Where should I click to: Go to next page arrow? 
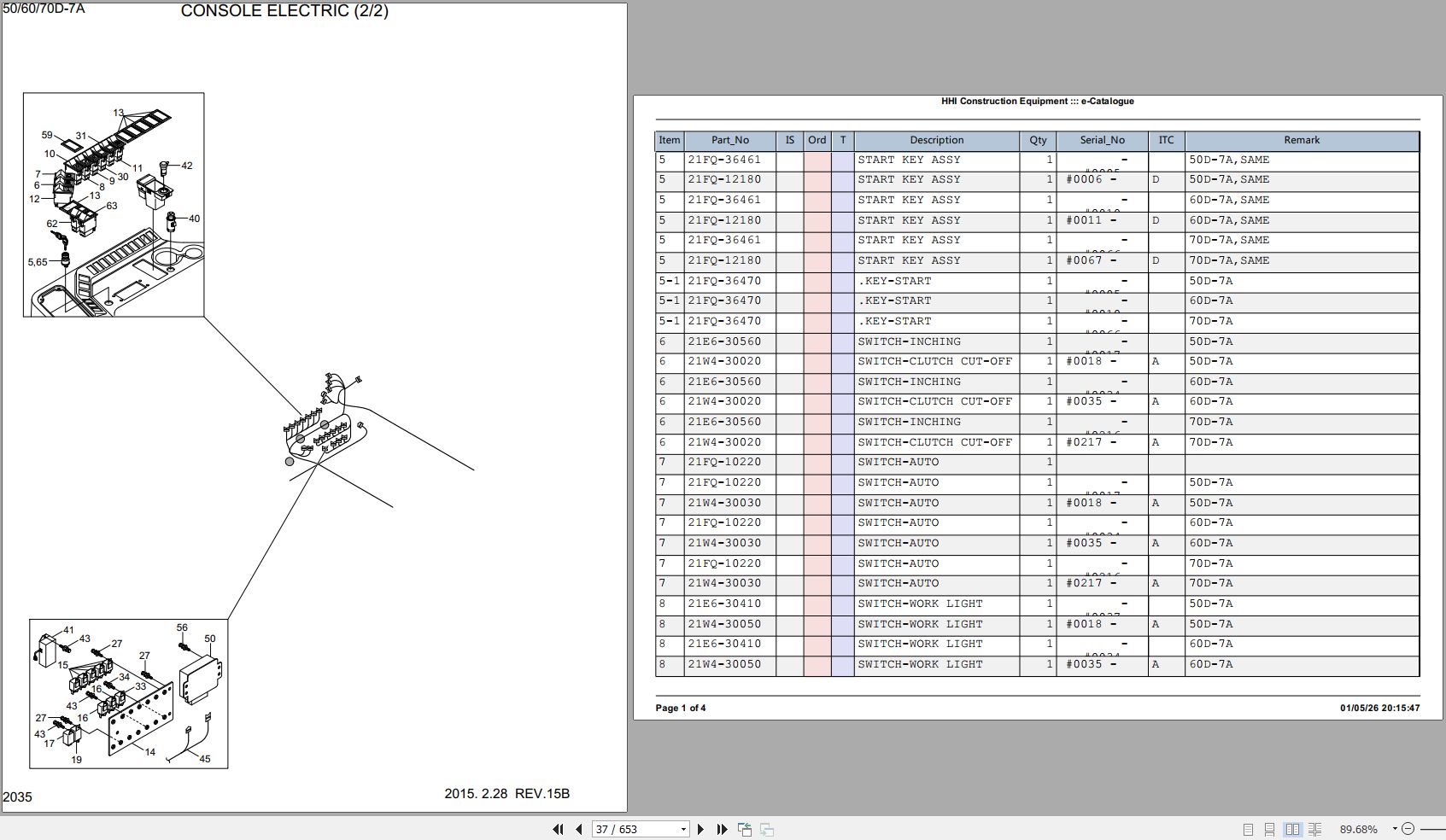[700, 829]
